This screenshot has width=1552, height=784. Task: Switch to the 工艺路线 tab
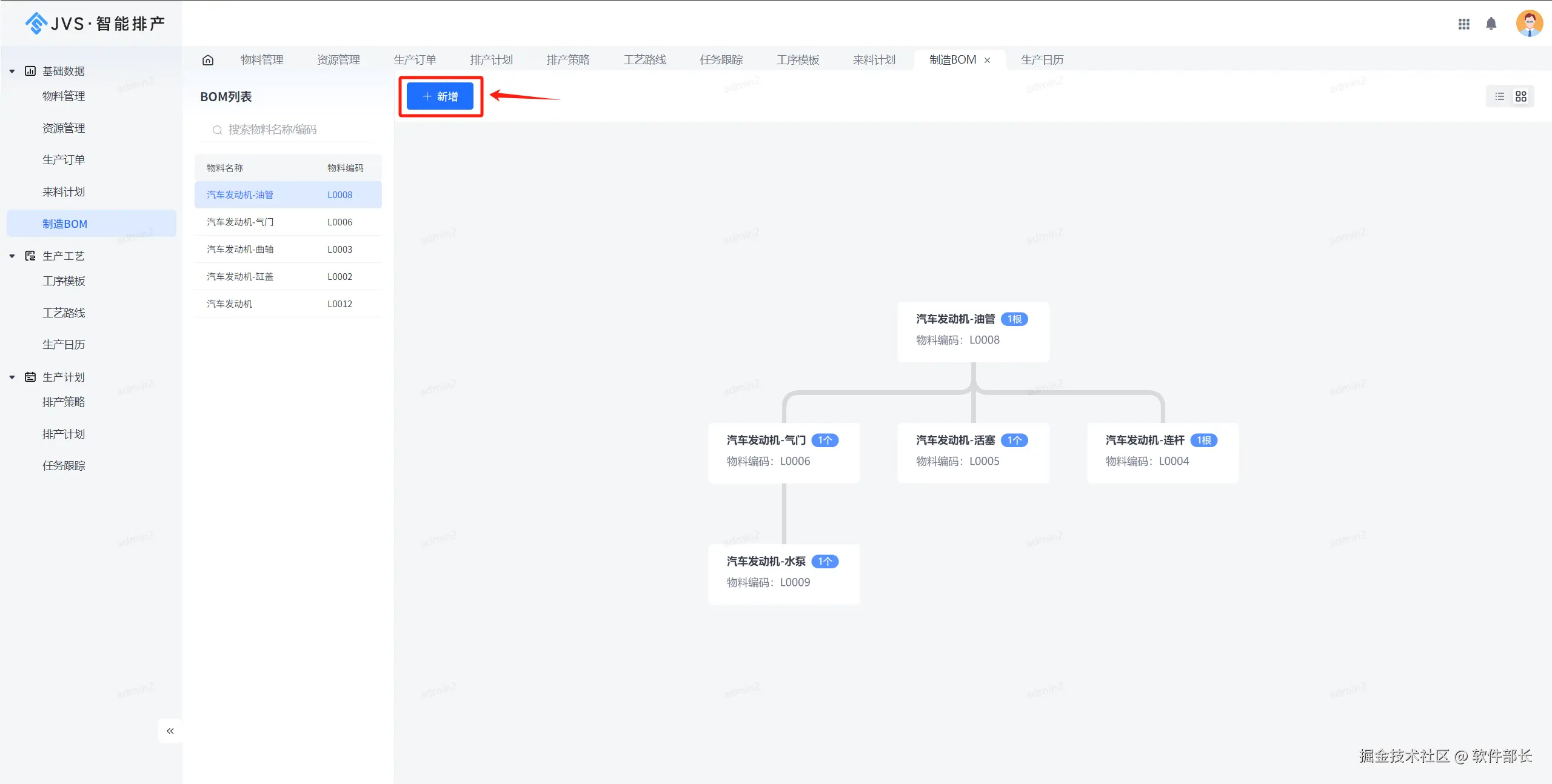tap(644, 60)
